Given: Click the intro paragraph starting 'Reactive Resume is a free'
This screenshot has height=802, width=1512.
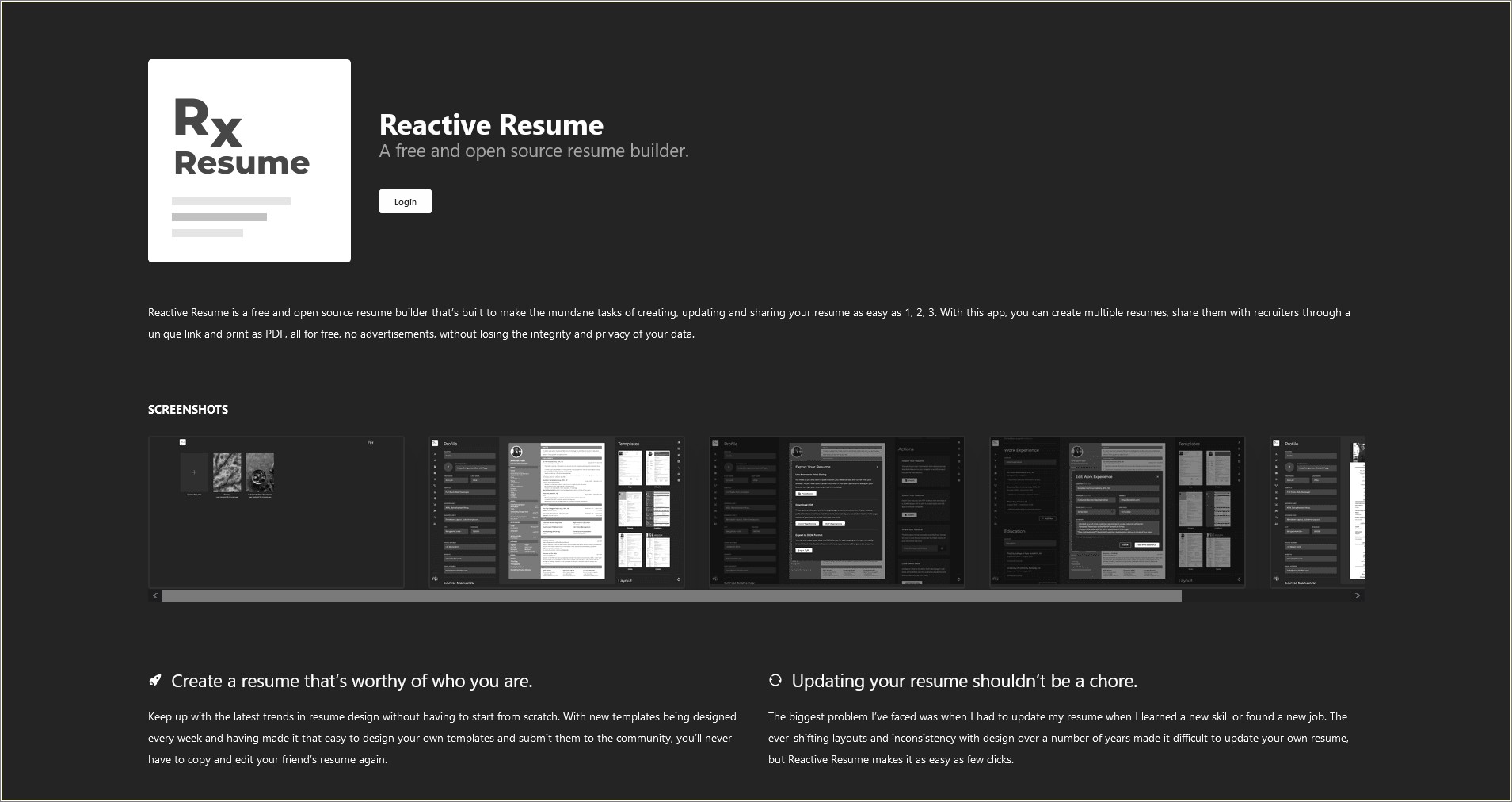Looking at the screenshot, I should [x=749, y=323].
